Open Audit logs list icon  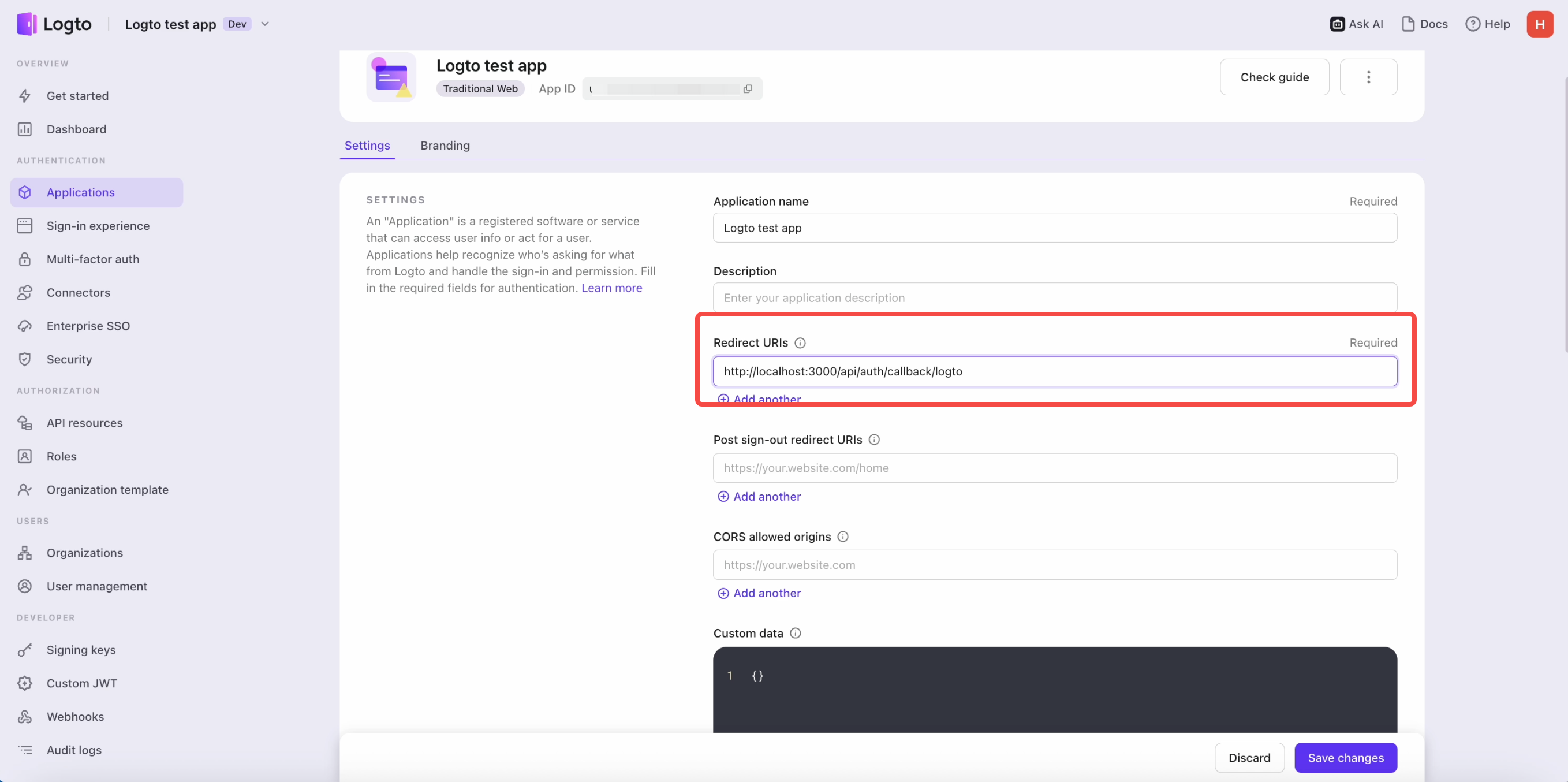(x=25, y=750)
